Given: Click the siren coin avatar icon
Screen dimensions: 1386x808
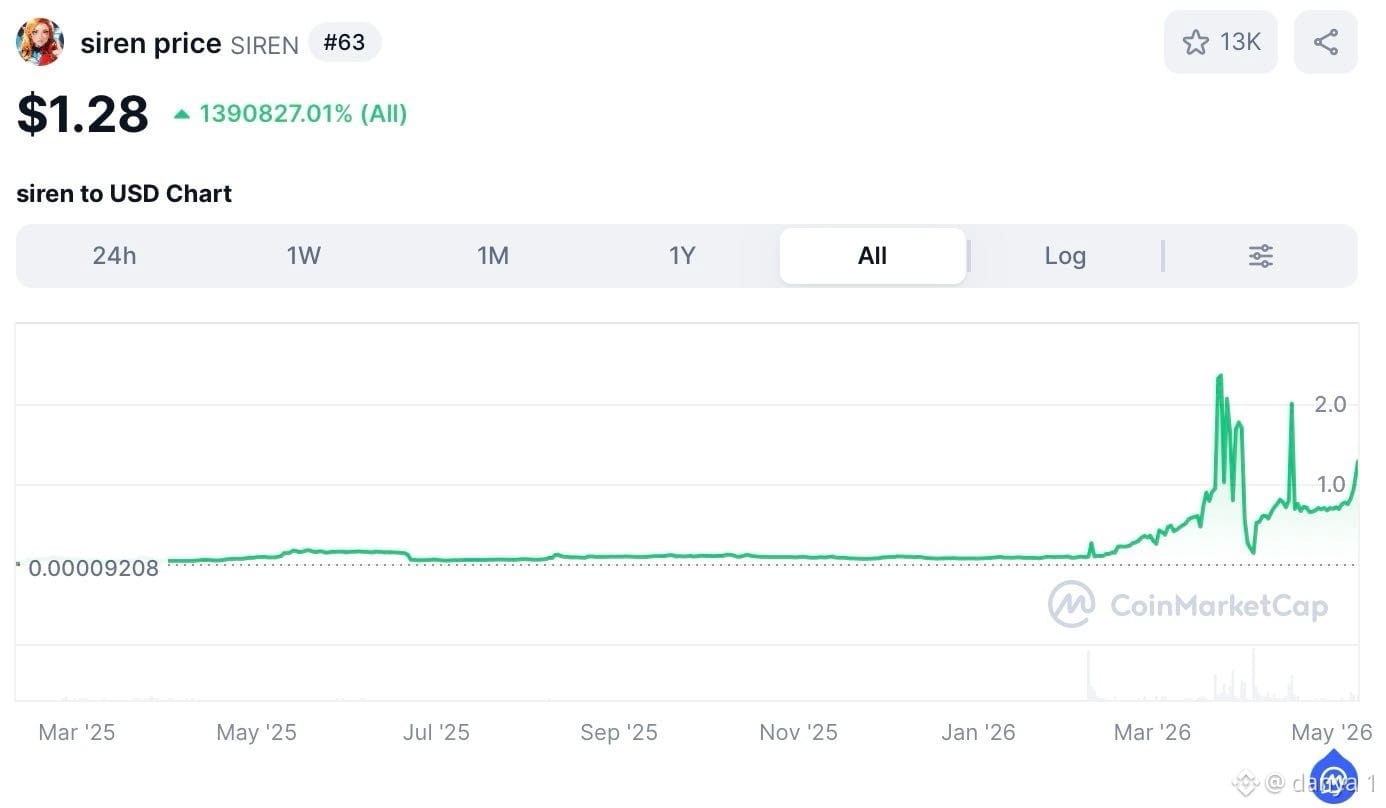Looking at the screenshot, I should pyautogui.click(x=40, y=42).
